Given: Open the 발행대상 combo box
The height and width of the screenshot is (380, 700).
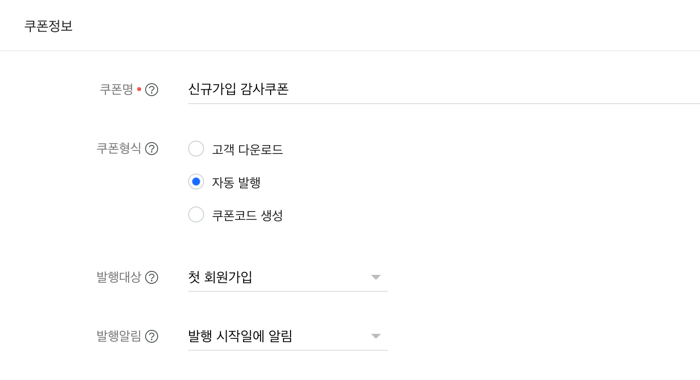Looking at the screenshot, I should (288, 278).
